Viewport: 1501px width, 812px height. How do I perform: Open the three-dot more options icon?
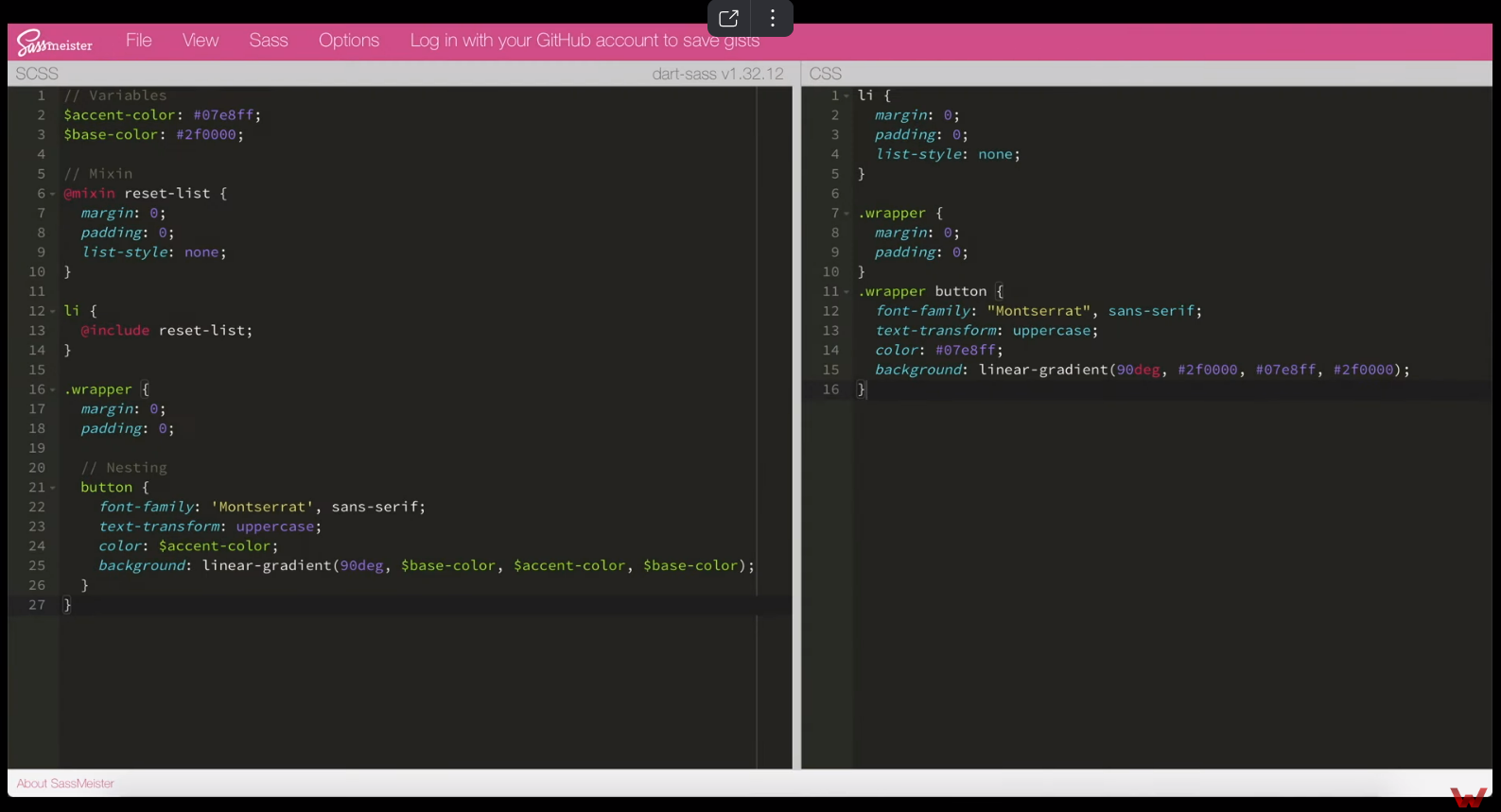tap(773, 18)
